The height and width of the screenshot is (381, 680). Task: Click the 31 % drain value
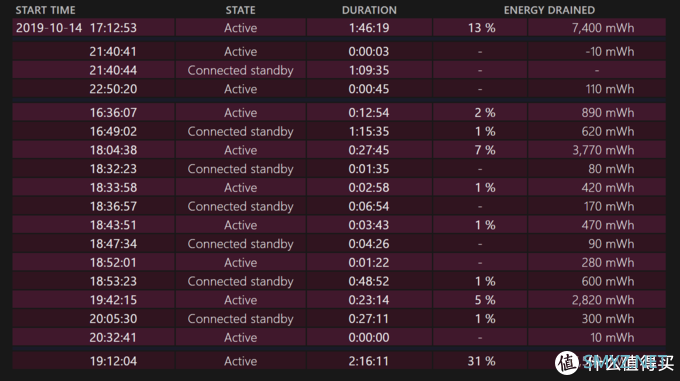(481, 361)
